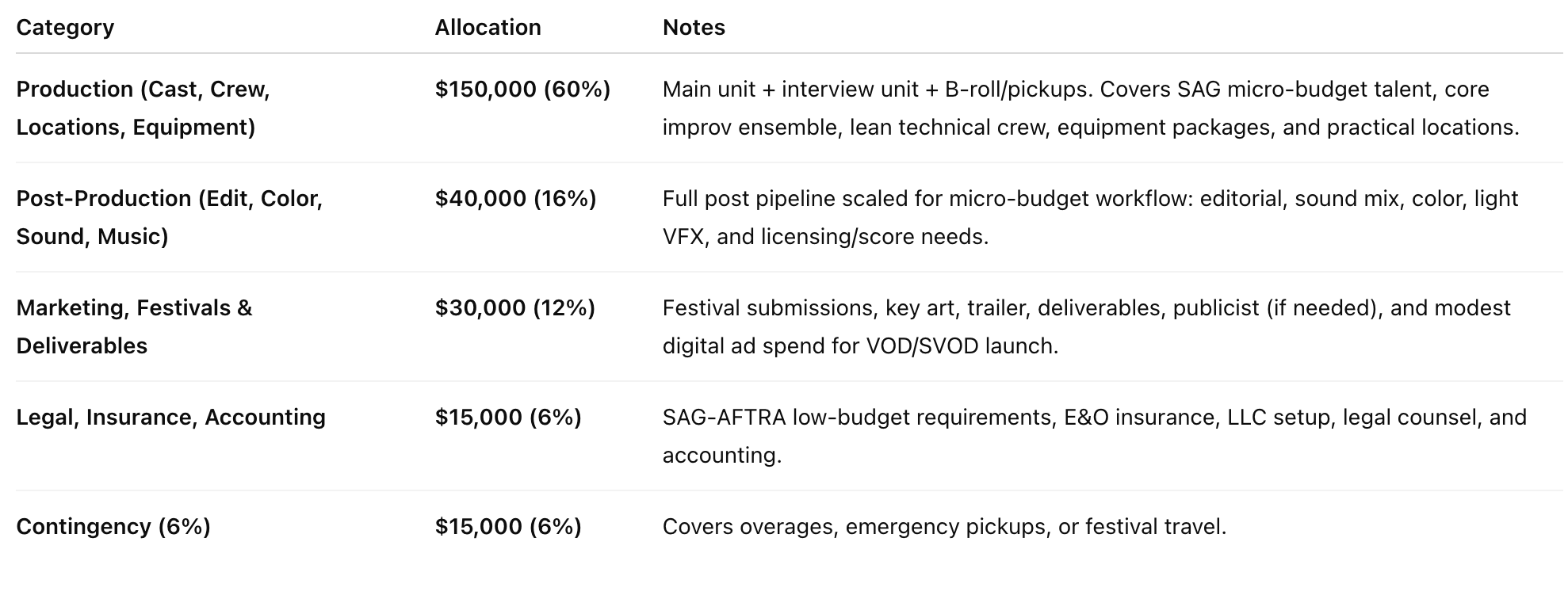Click the Full post pipeline notes text
Screen dimensions: 1568x599
[x=1090, y=217]
